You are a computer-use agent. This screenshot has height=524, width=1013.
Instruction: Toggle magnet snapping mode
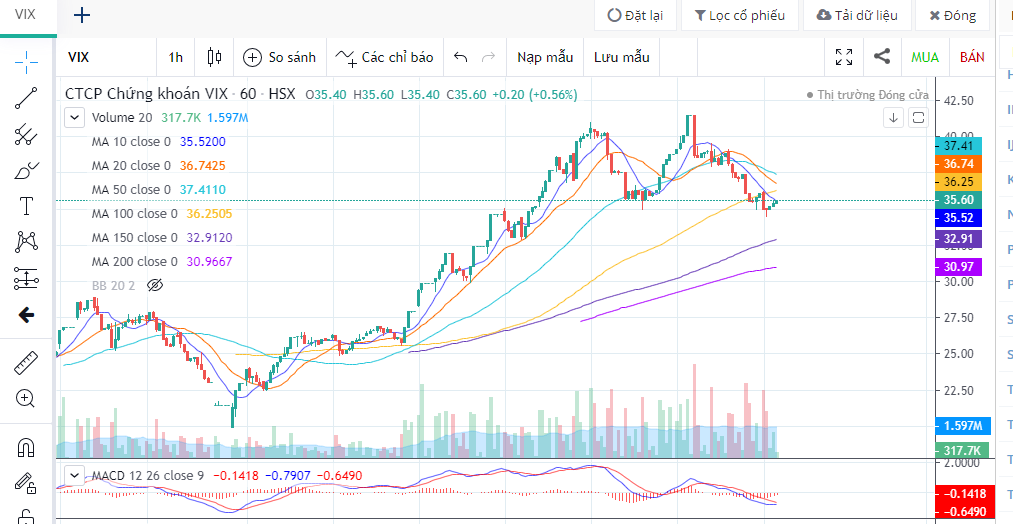coord(27,448)
